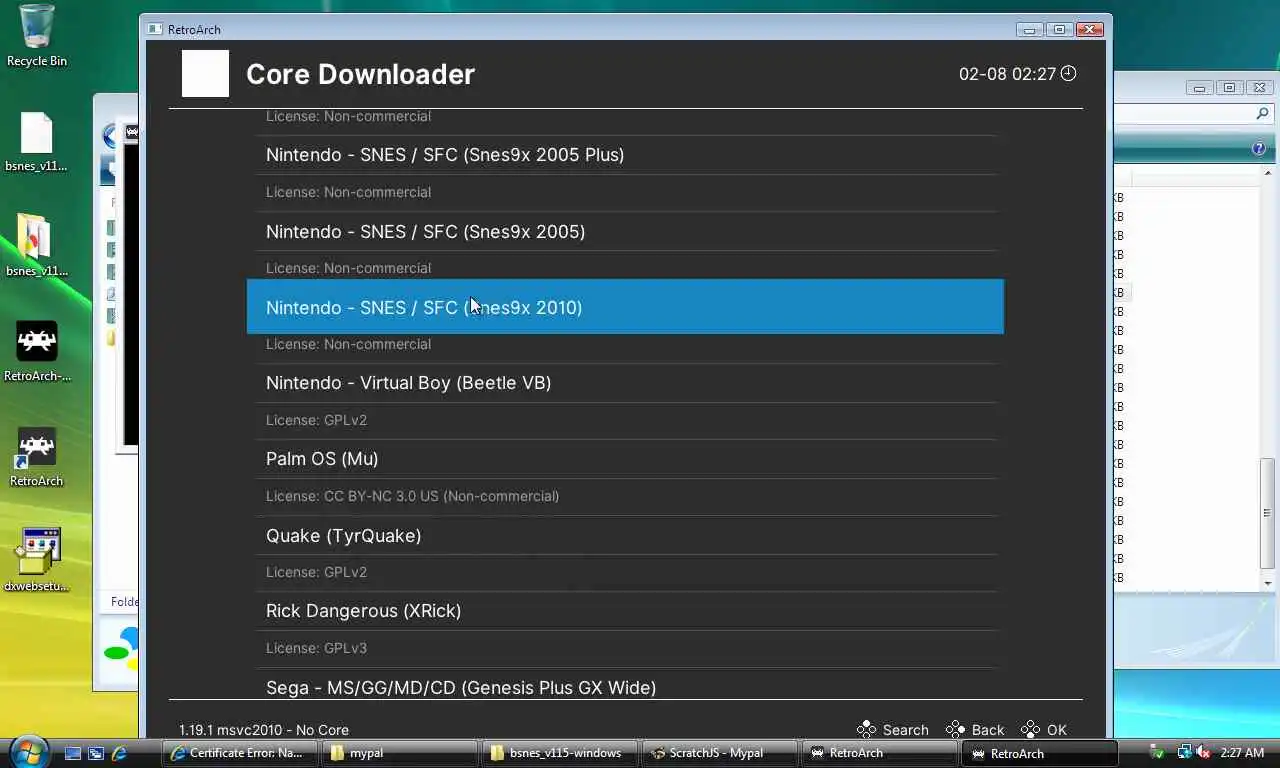
Task: Click License: Non-commercial under Snes9x 2005
Action: (348, 268)
